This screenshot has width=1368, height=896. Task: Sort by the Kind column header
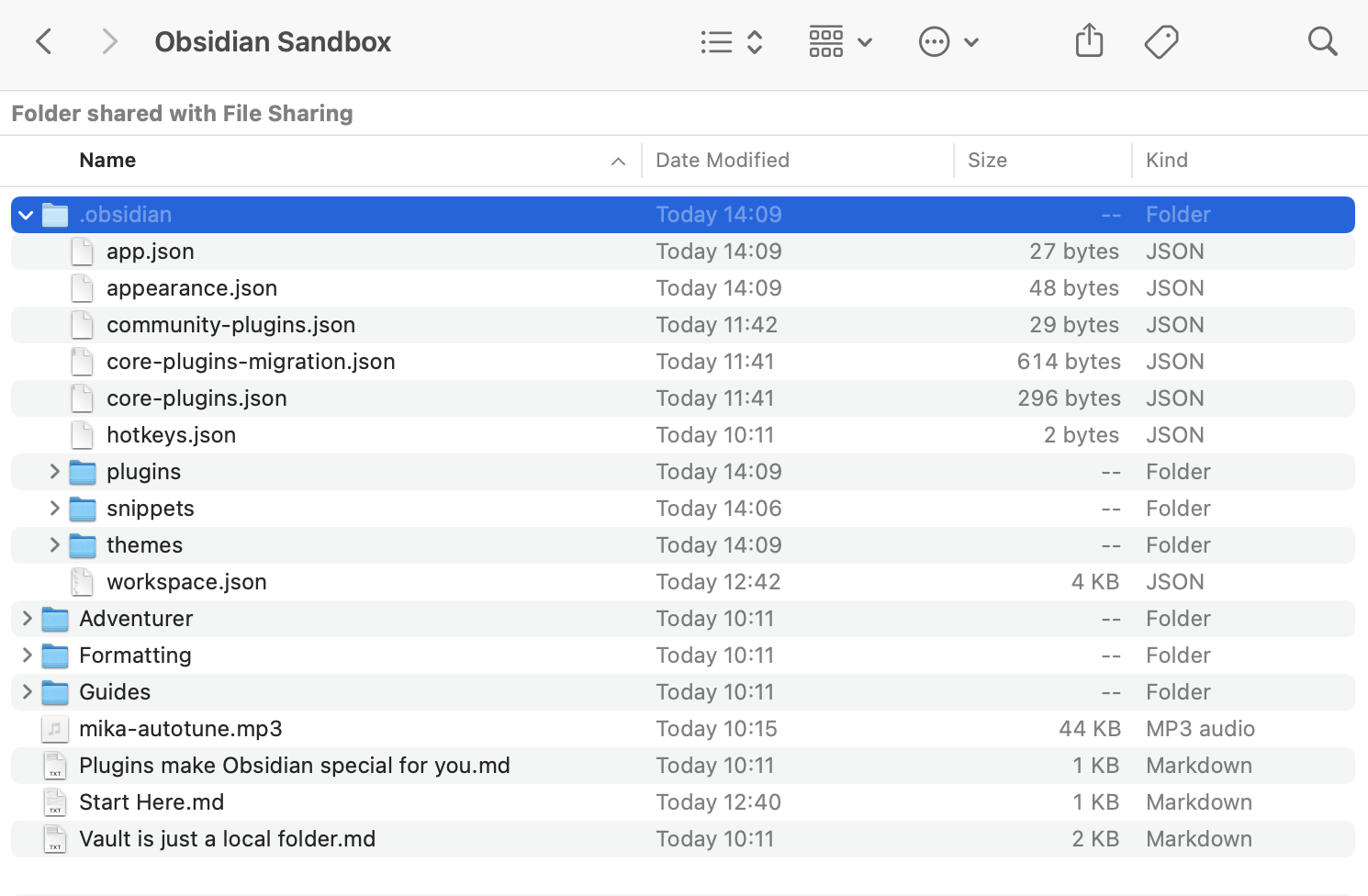(x=1167, y=161)
